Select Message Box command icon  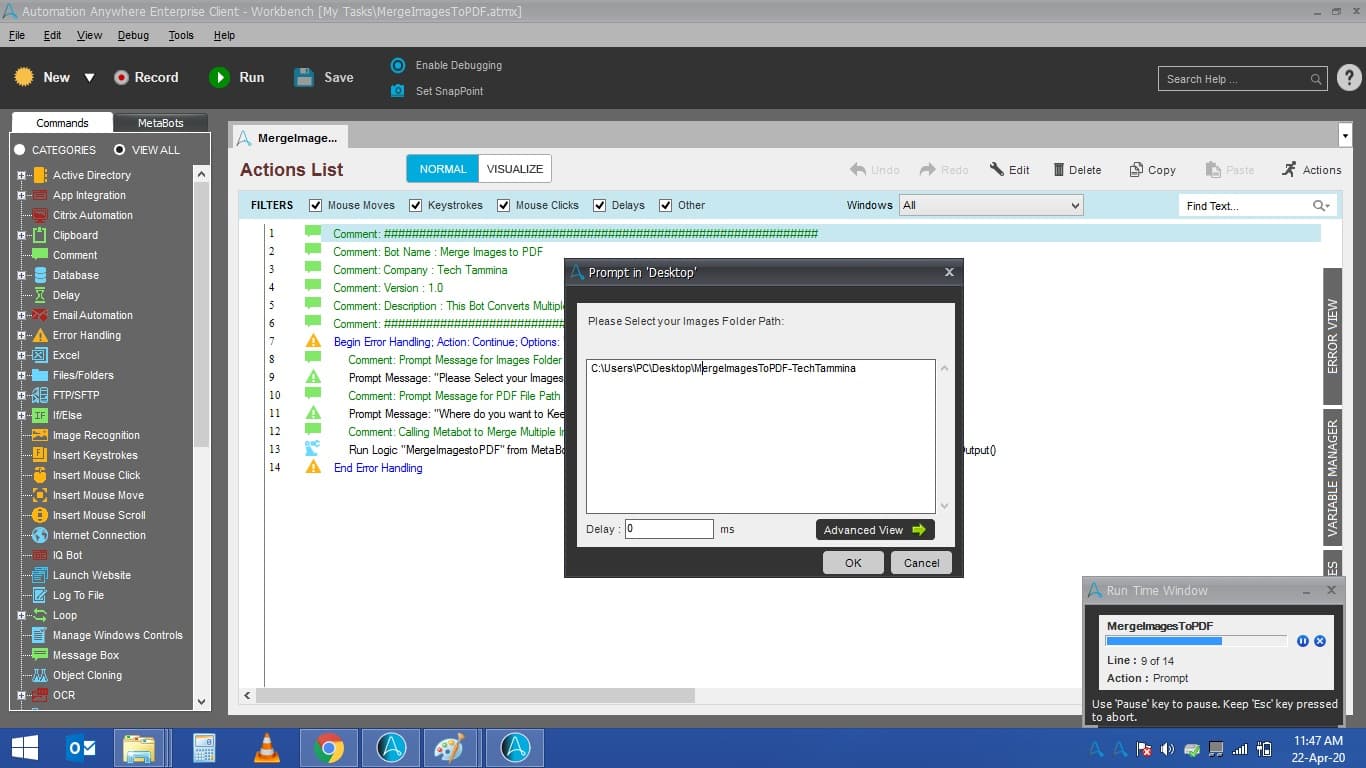(x=40, y=655)
